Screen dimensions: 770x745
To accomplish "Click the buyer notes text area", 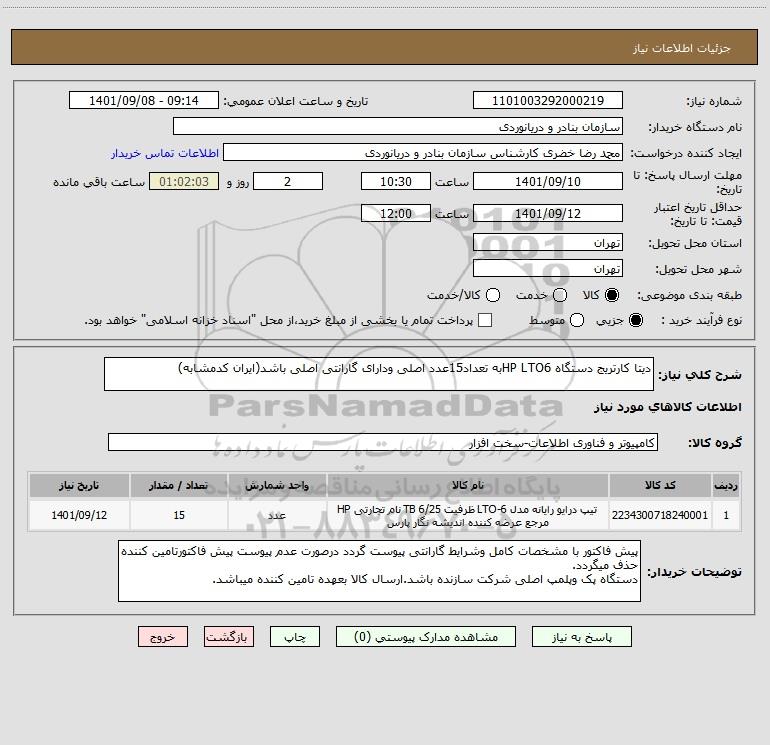I will [379, 571].
